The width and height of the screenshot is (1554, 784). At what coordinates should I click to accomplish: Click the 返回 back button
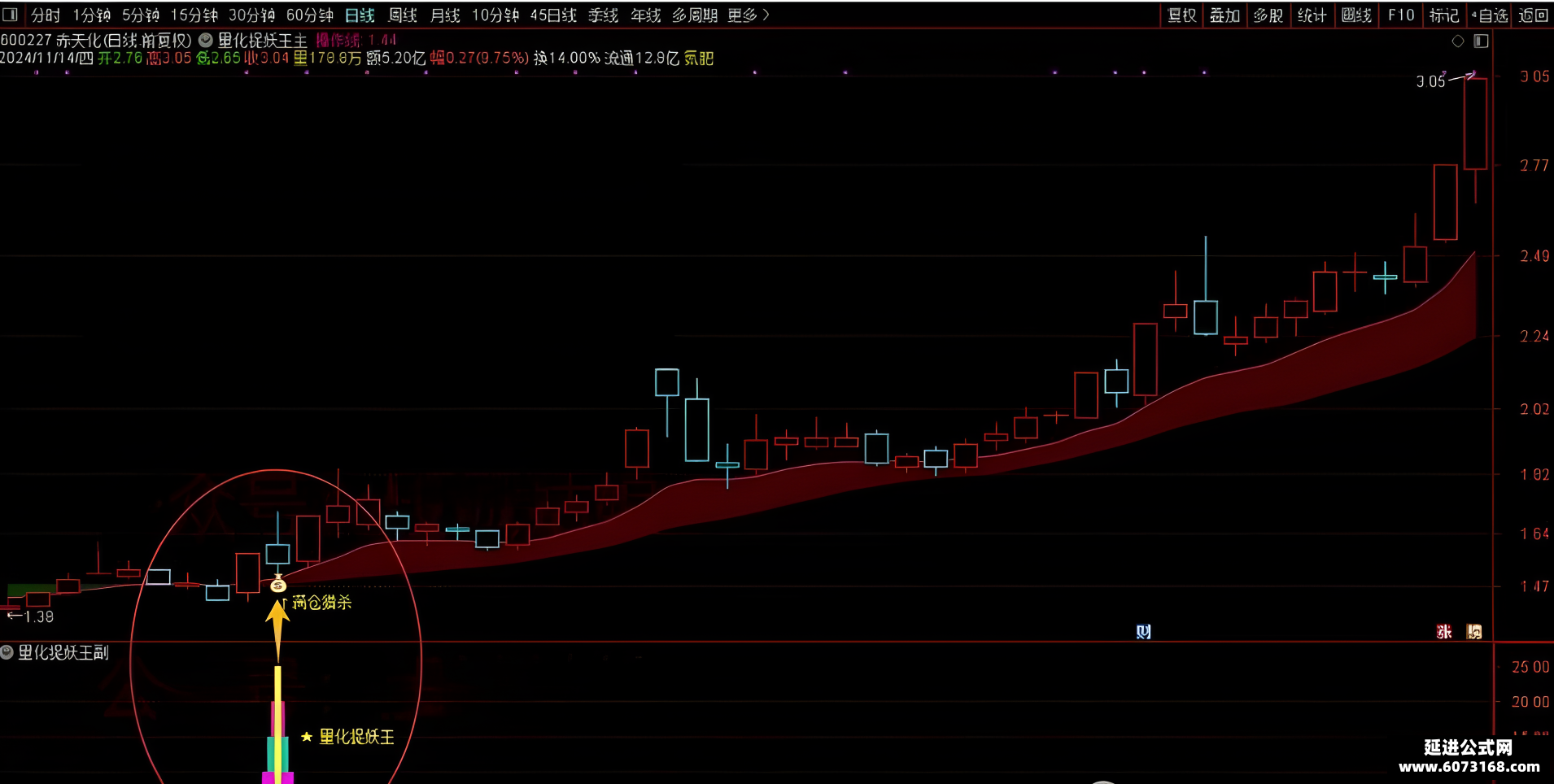pyautogui.click(x=1533, y=15)
